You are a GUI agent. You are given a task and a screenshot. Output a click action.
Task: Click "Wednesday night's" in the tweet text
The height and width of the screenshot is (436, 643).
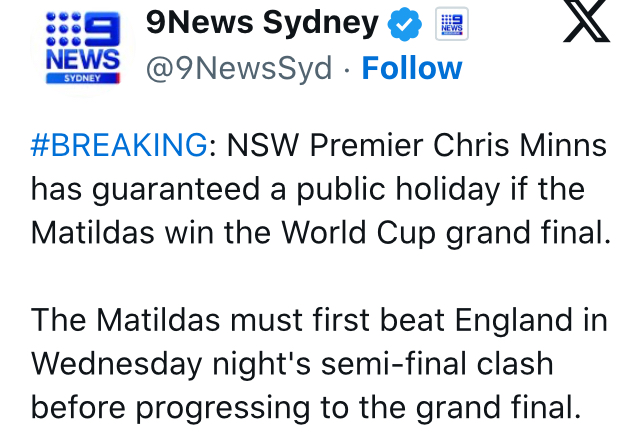[x=154, y=363]
